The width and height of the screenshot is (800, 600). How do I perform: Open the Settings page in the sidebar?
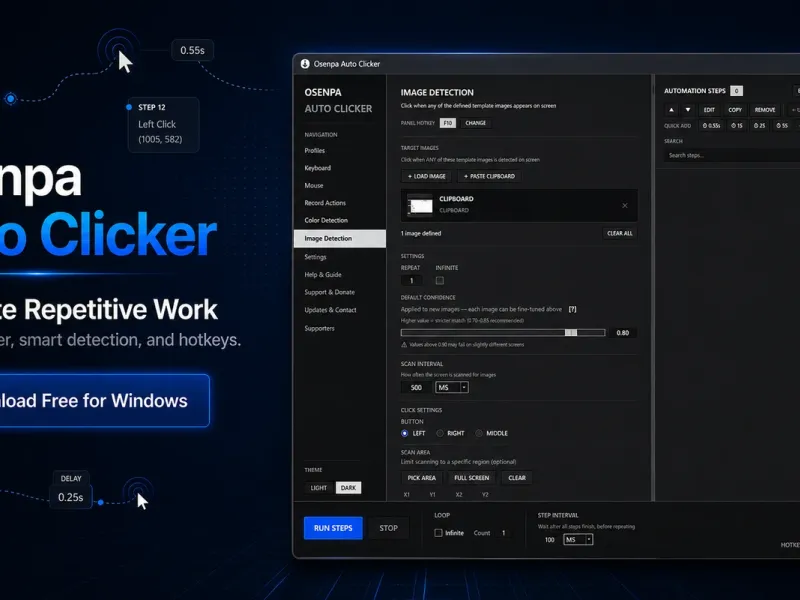[315, 257]
